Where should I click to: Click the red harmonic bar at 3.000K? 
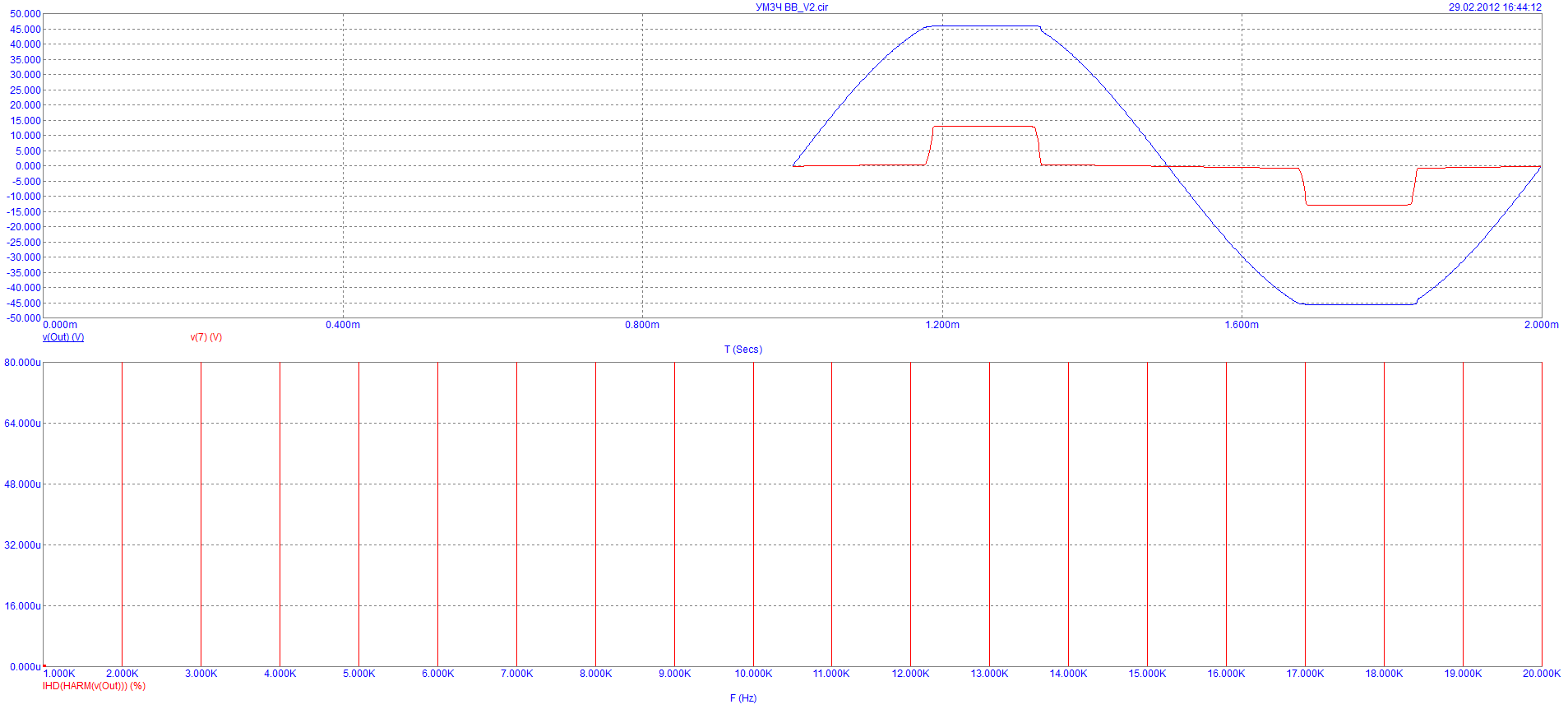[201, 514]
